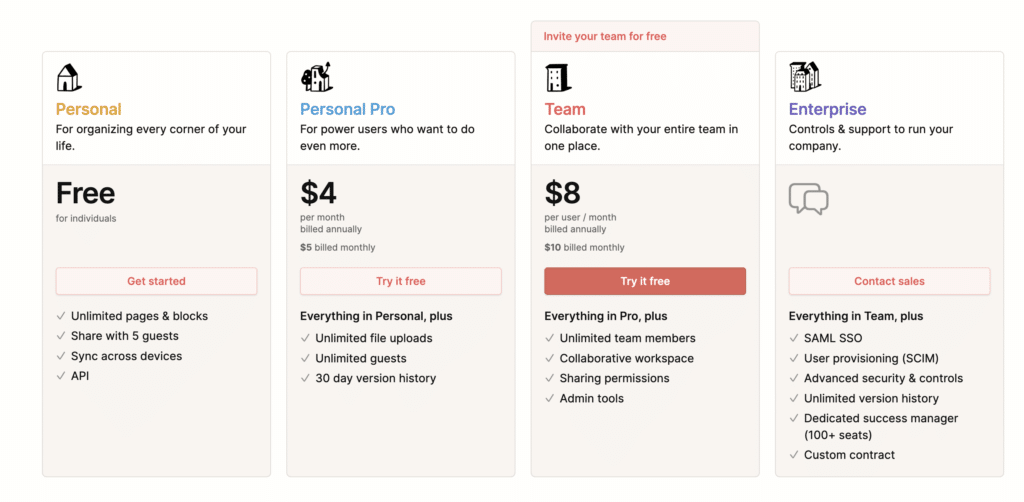Click the Personal Pro house with tree icon
The height and width of the screenshot is (502, 1024).
(x=316, y=78)
